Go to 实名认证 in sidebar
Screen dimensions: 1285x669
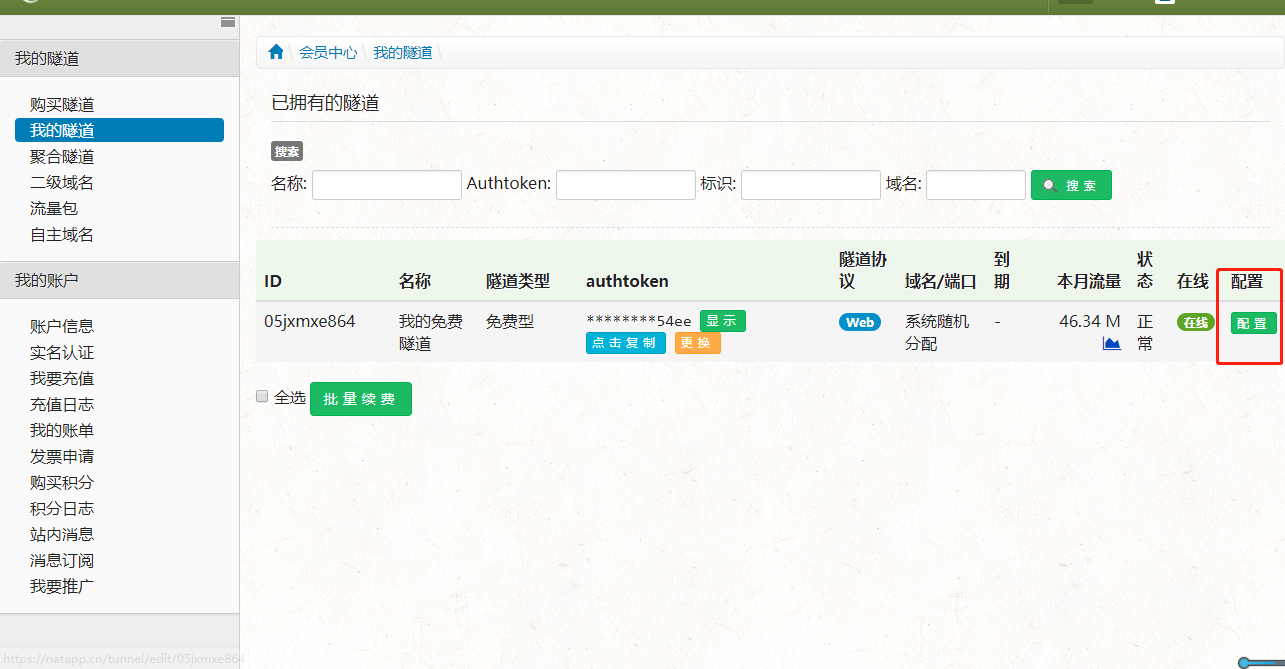[x=62, y=352]
